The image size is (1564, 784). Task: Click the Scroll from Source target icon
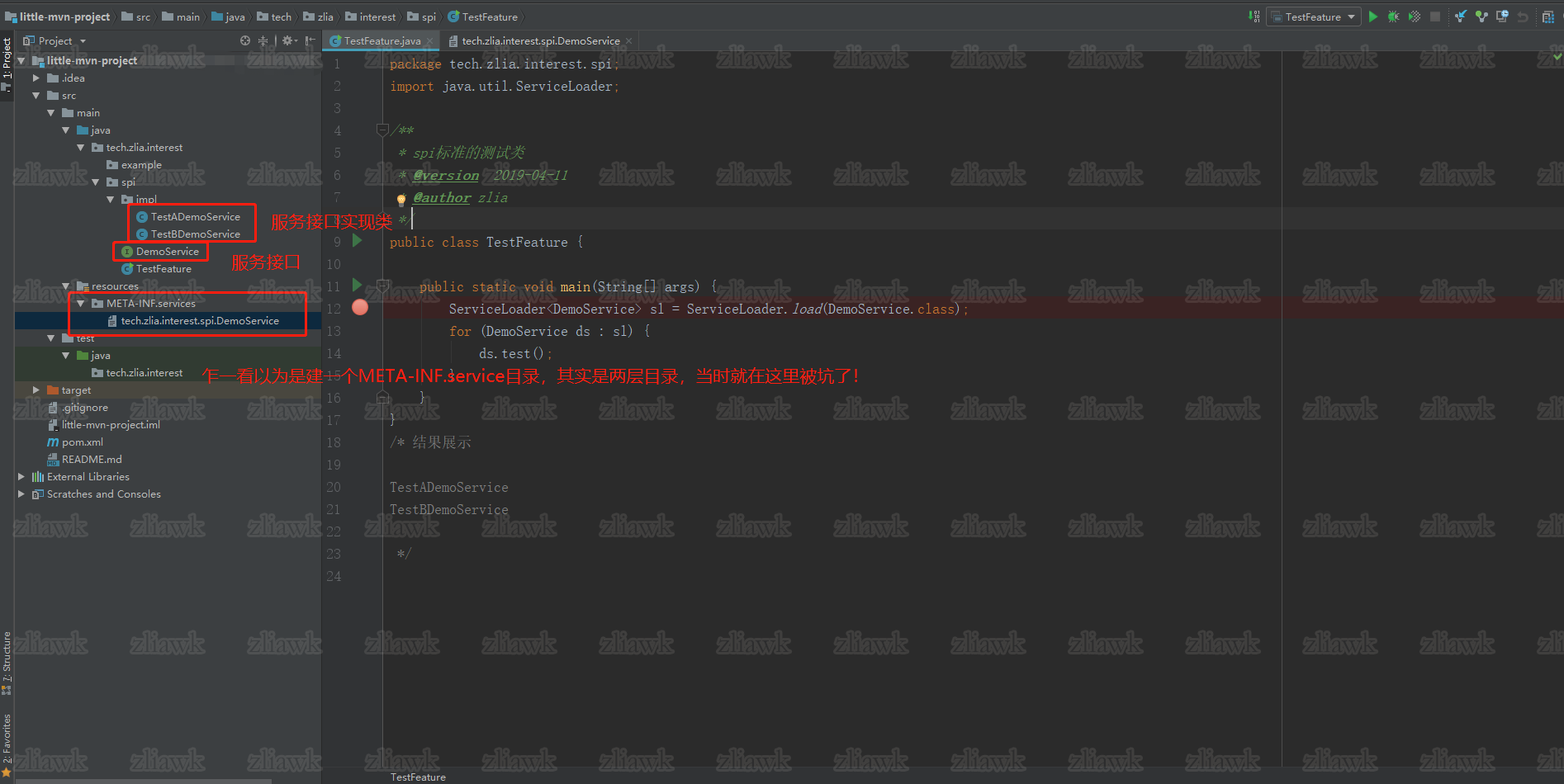click(245, 40)
